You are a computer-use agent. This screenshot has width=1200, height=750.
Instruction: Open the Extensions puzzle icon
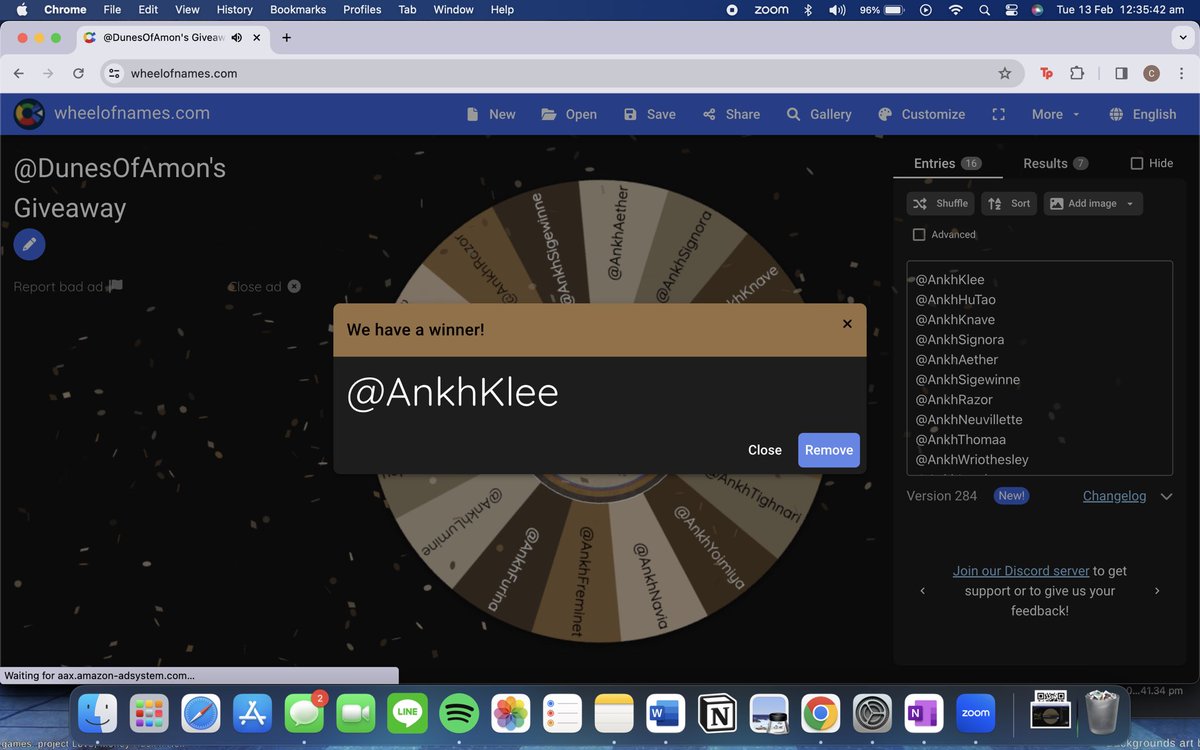tap(1077, 73)
